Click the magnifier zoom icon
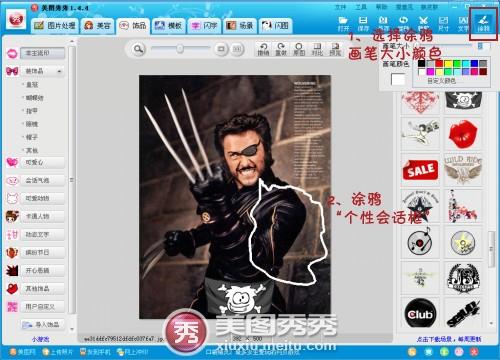Viewport: 500px width, 360px height. [138, 49]
